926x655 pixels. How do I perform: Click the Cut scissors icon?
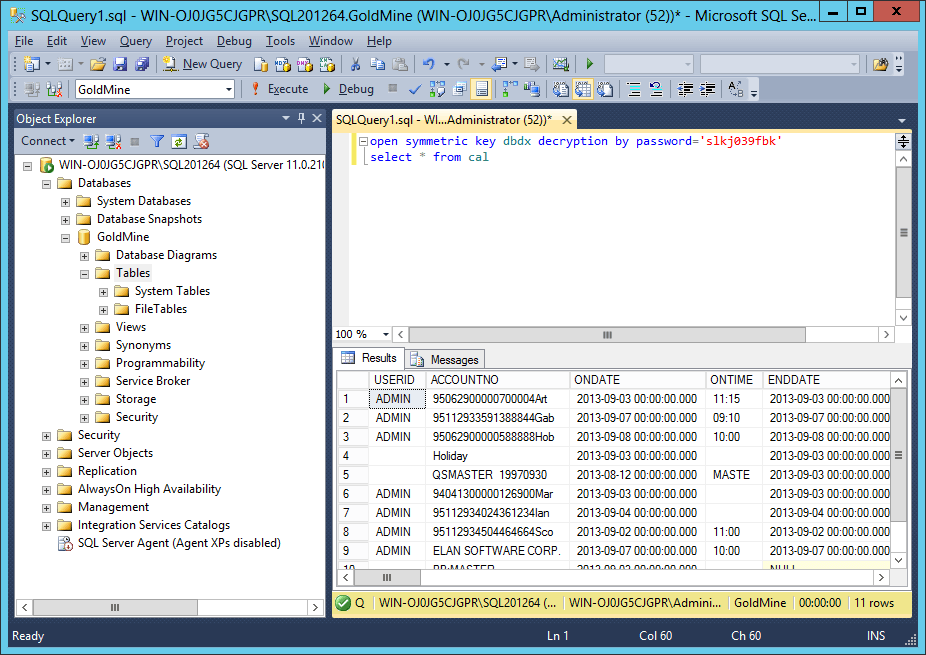[x=355, y=64]
